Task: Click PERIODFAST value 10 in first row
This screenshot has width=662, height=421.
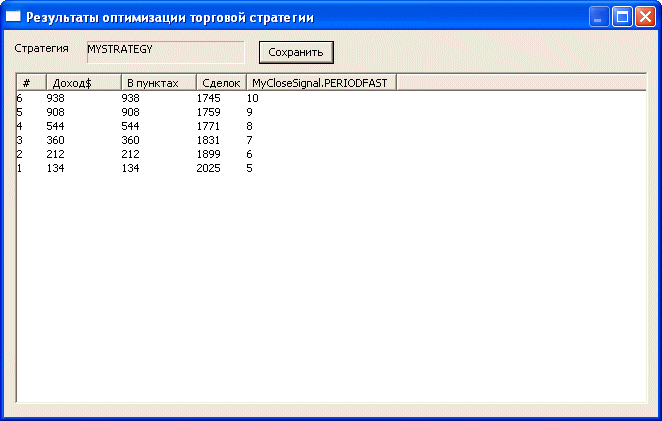Action: (x=253, y=98)
